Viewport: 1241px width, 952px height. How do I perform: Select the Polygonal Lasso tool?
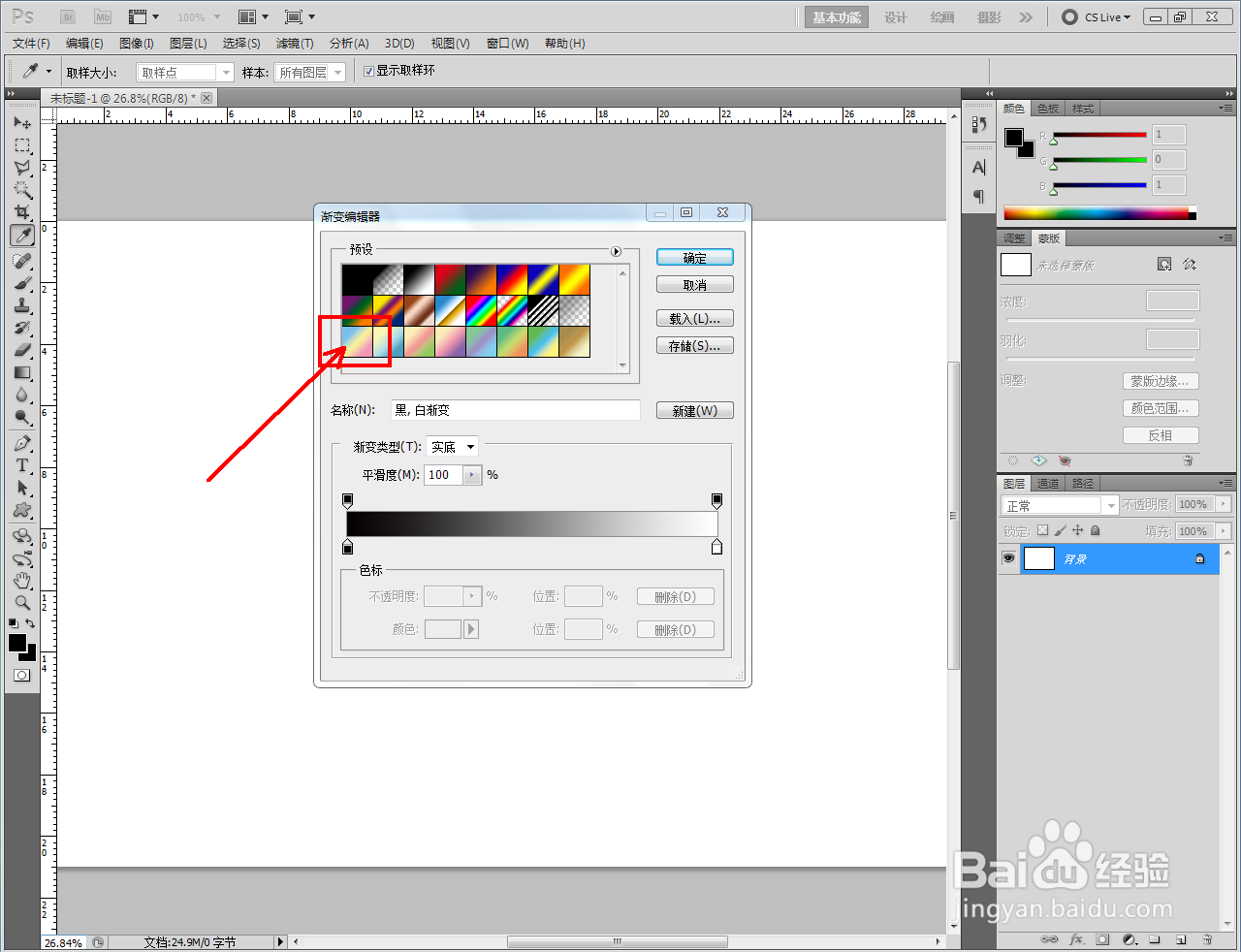22,168
